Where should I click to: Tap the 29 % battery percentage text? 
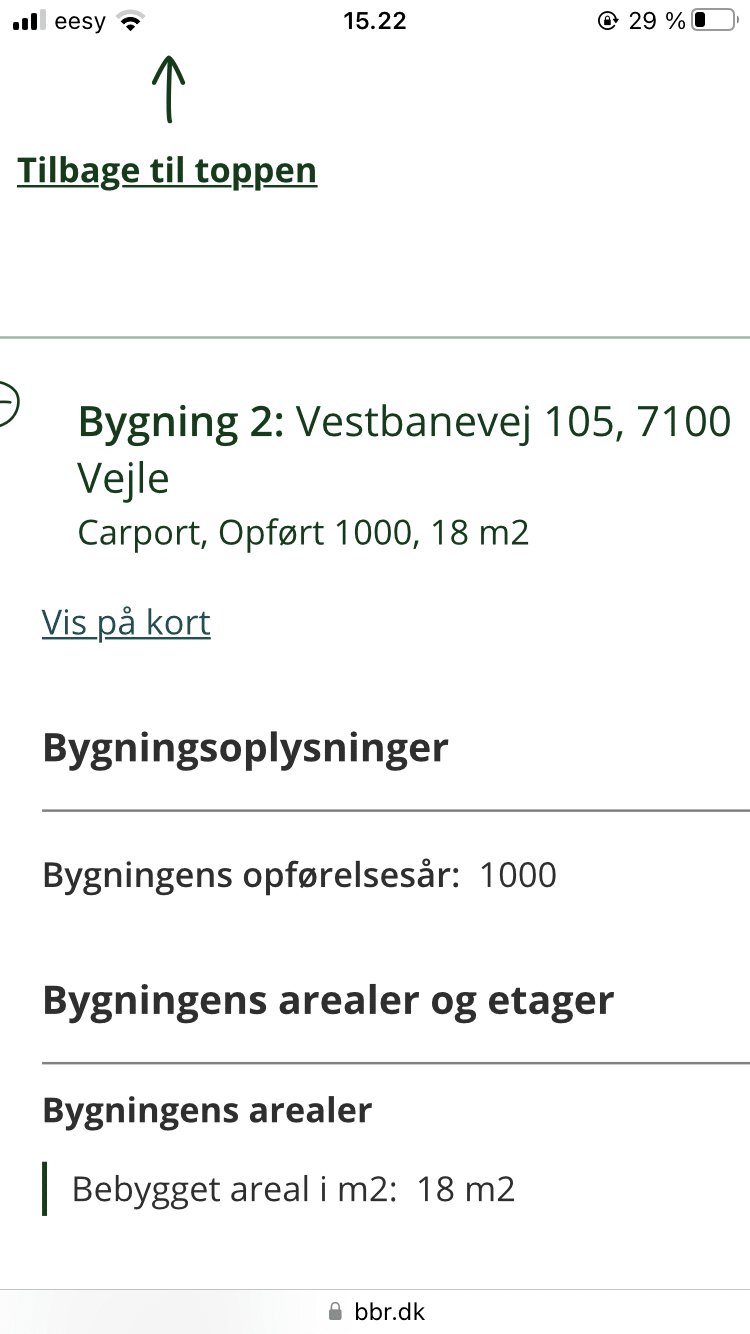coord(657,21)
